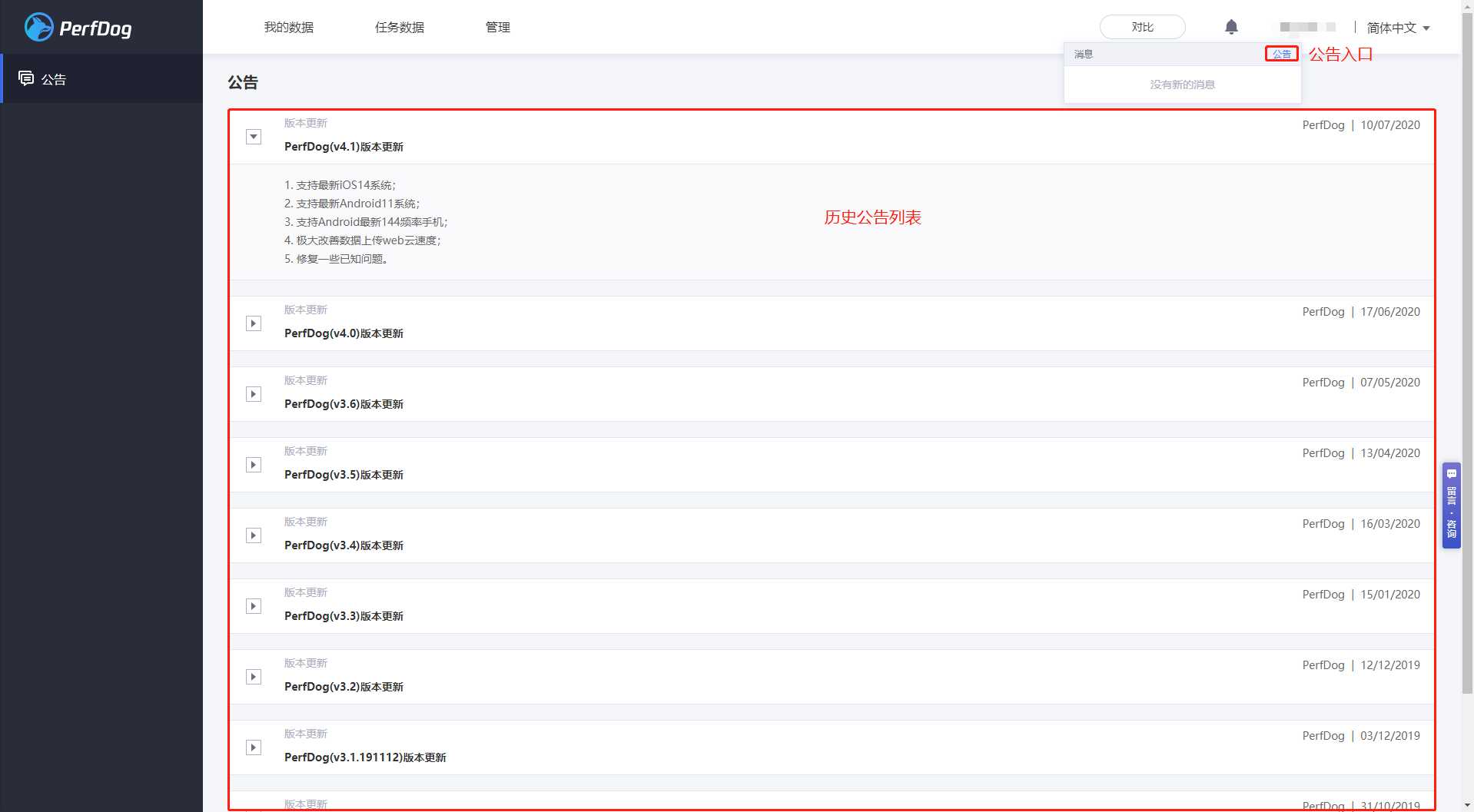The image size is (1474, 812).
Task: Open the 简体中文 language dropdown
Action: pyautogui.click(x=1398, y=28)
